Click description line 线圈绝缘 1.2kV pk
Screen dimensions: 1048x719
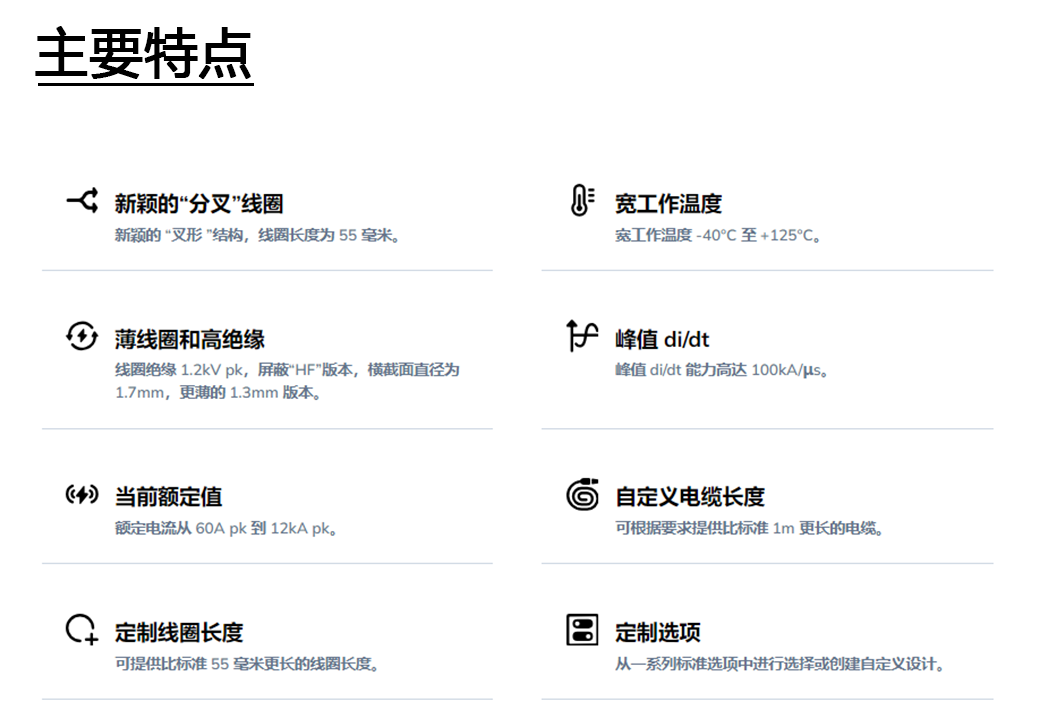tap(287, 370)
